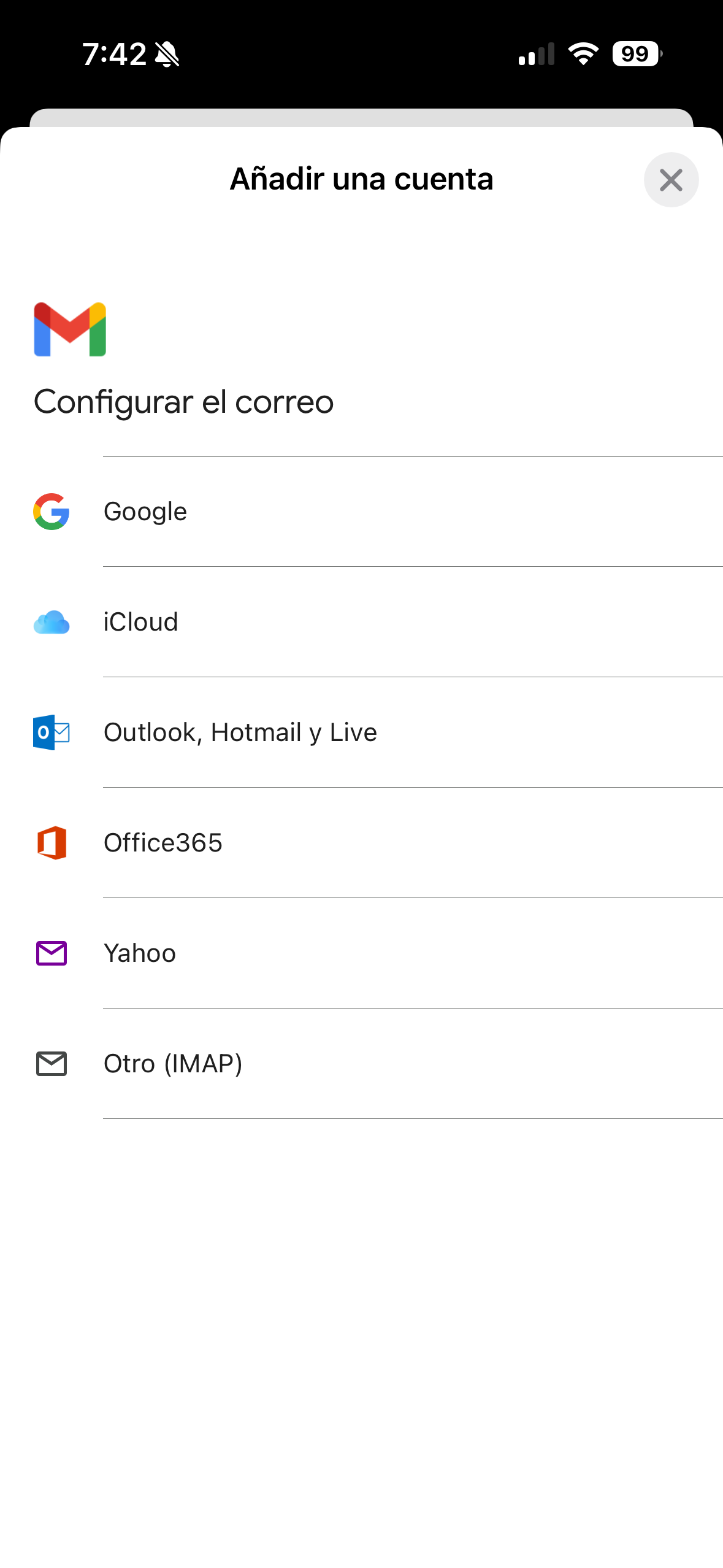Tap the Wi-Fi status icon
Viewport: 723px width, 1568px height.
(583, 54)
